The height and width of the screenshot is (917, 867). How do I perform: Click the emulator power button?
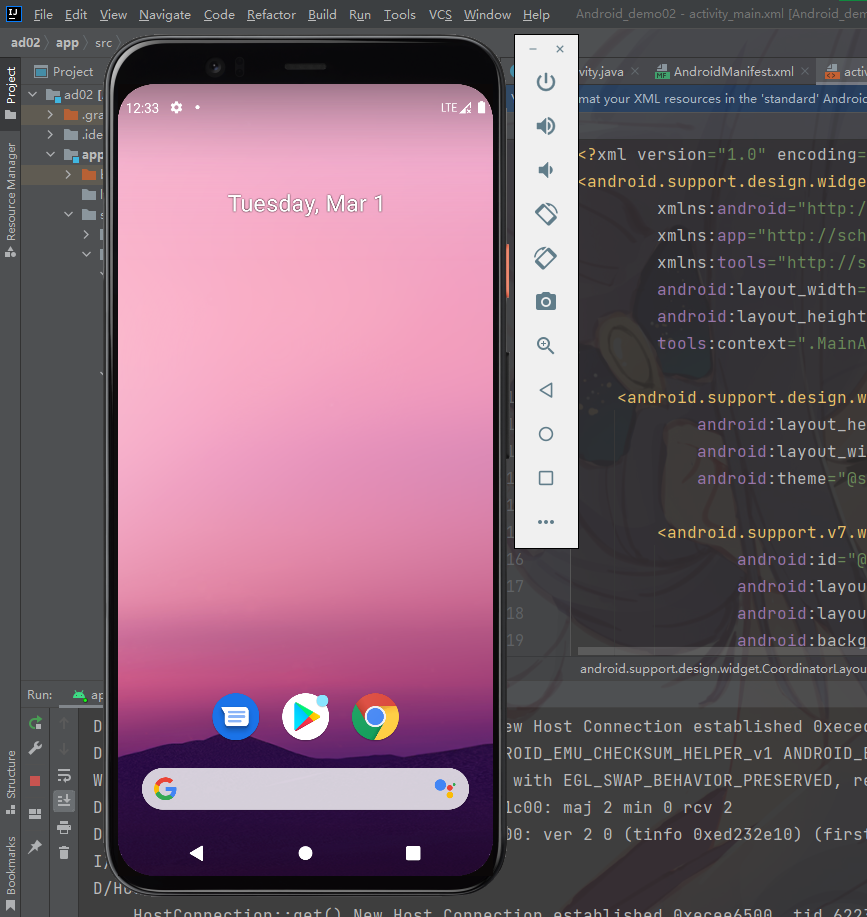pos(545,82)
